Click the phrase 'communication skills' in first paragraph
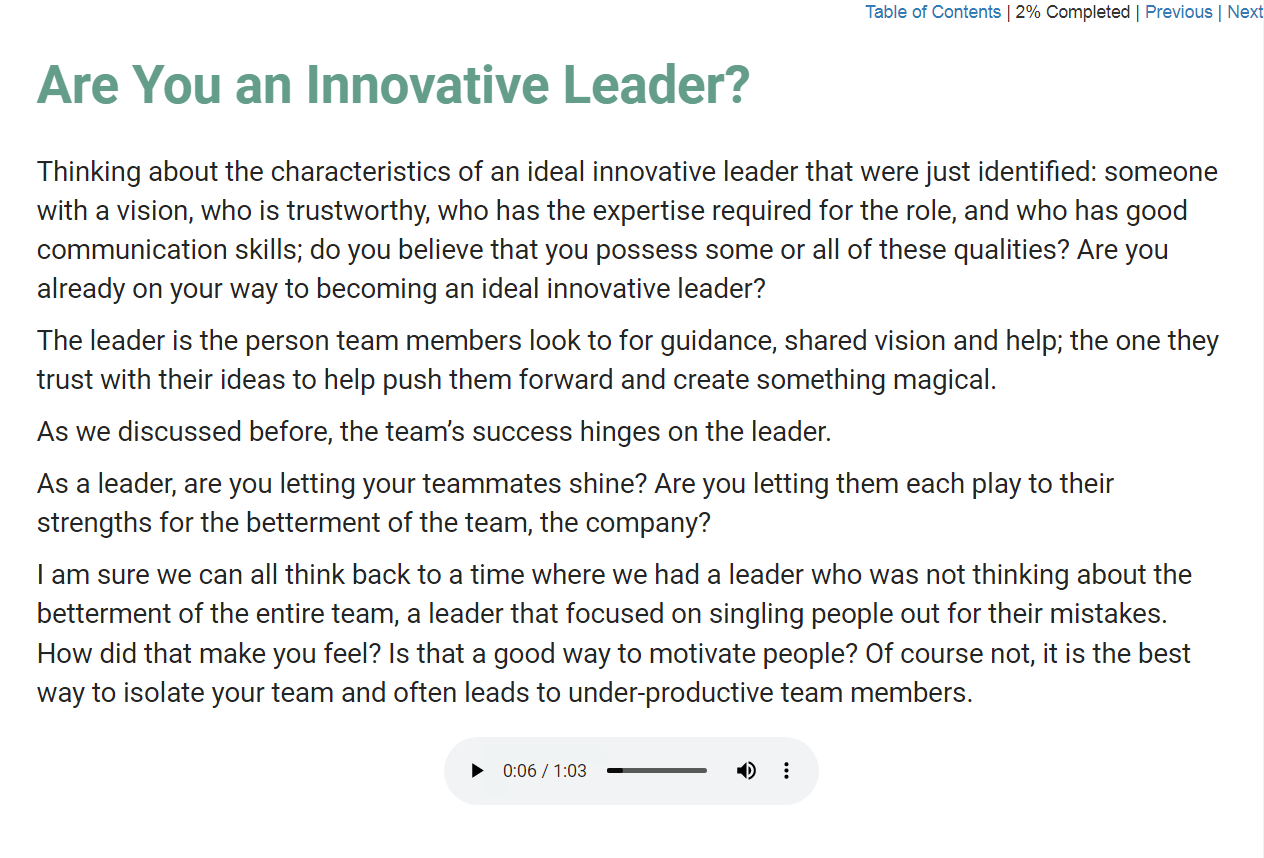1264x858 pixels. click(169, 250)
